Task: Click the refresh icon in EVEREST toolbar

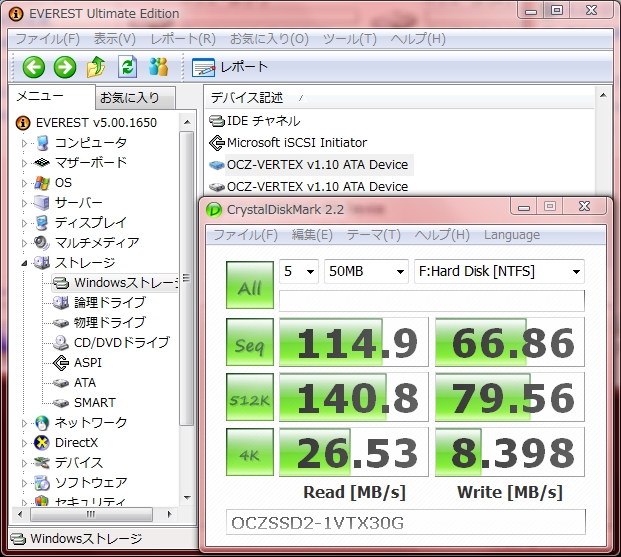Action: pyautogui.click(x=127, y=67)
